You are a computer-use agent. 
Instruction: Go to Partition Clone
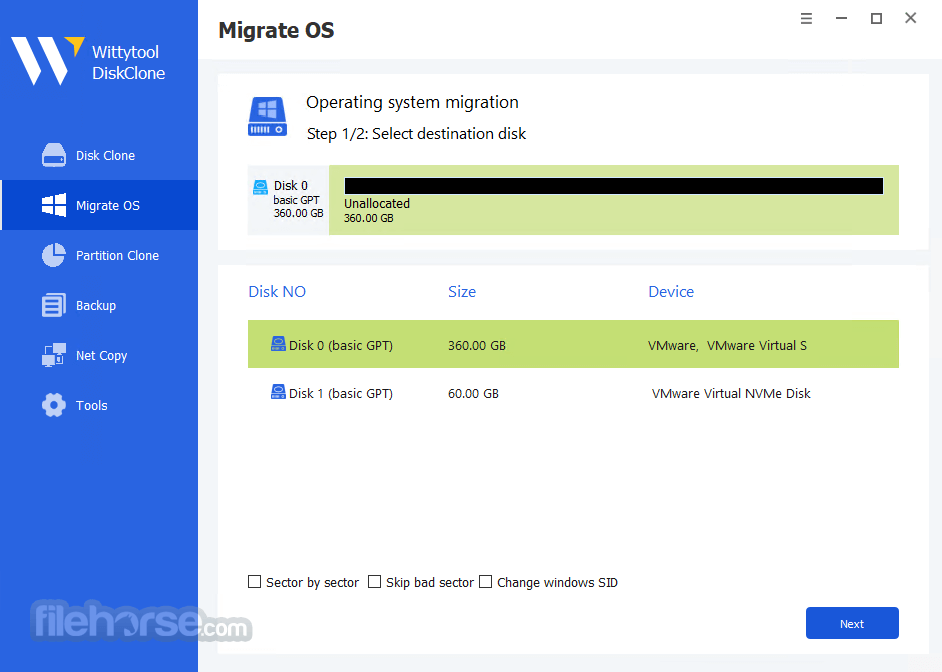tap(99, 255)
